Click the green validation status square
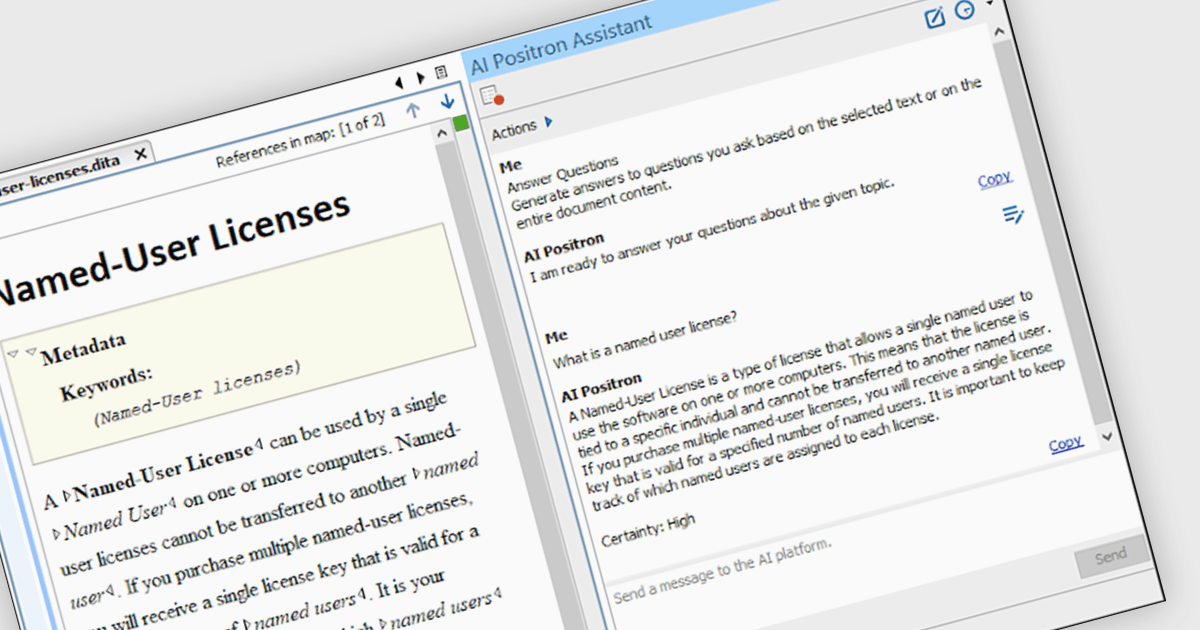This screenshot has width=1200, height=630. 460,123
